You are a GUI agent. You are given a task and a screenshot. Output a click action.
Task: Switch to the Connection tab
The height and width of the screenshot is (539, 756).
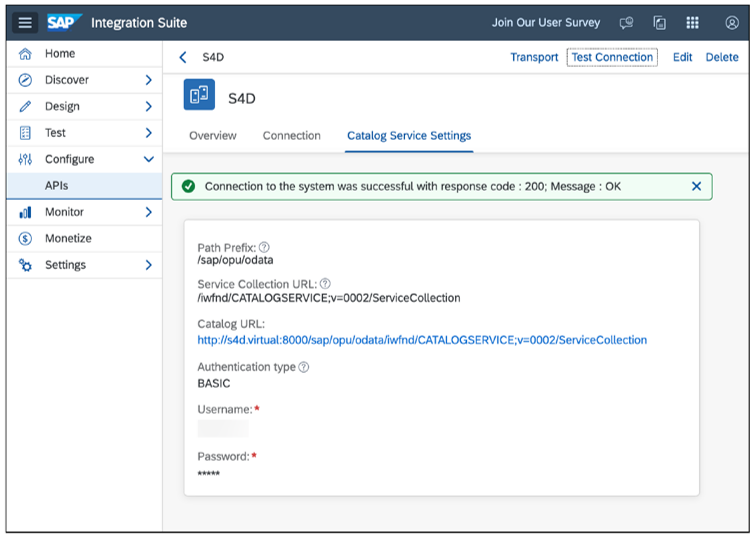pyautogui.click(x=291, y=136)
